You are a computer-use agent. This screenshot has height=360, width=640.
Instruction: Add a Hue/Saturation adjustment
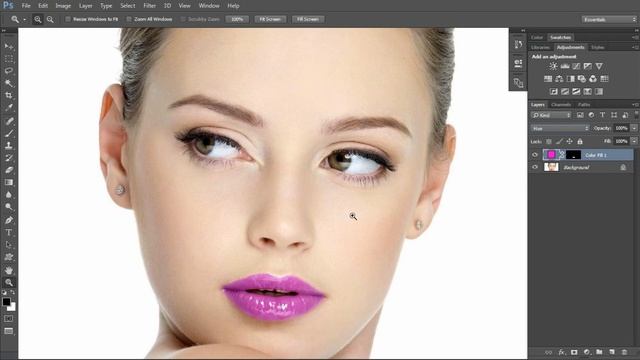click(548, 79)
